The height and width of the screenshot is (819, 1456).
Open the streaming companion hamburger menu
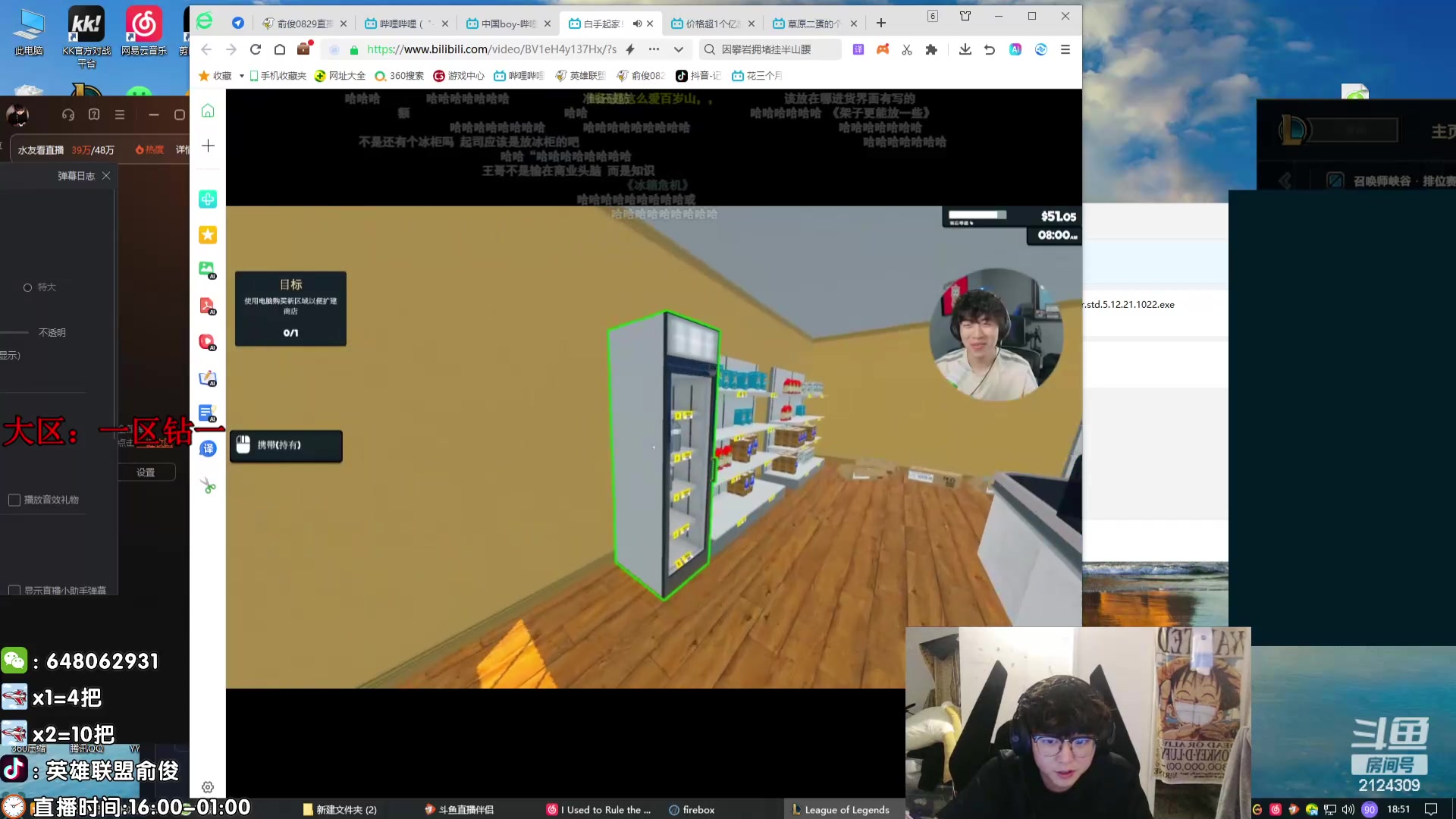point(120,115)
